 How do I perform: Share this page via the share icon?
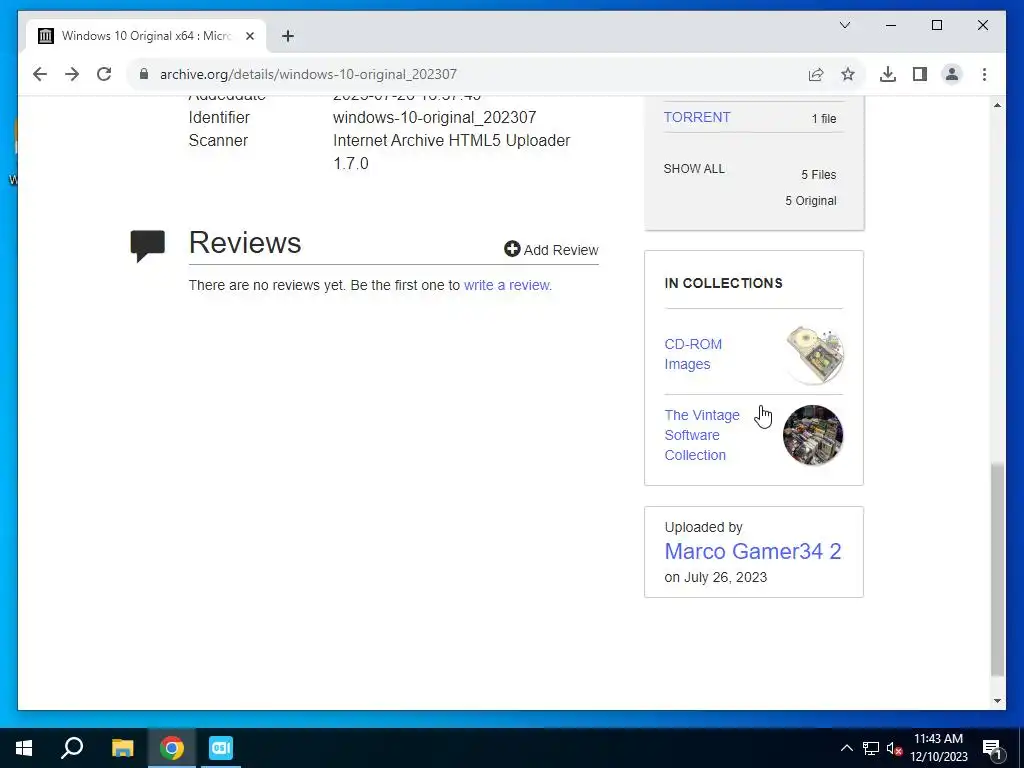(x=816, y=74)
